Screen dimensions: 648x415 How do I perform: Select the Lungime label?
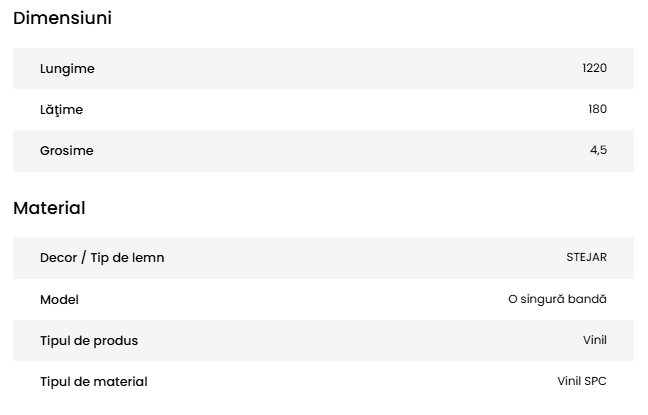pyautogui.click(x=67, y=68)
